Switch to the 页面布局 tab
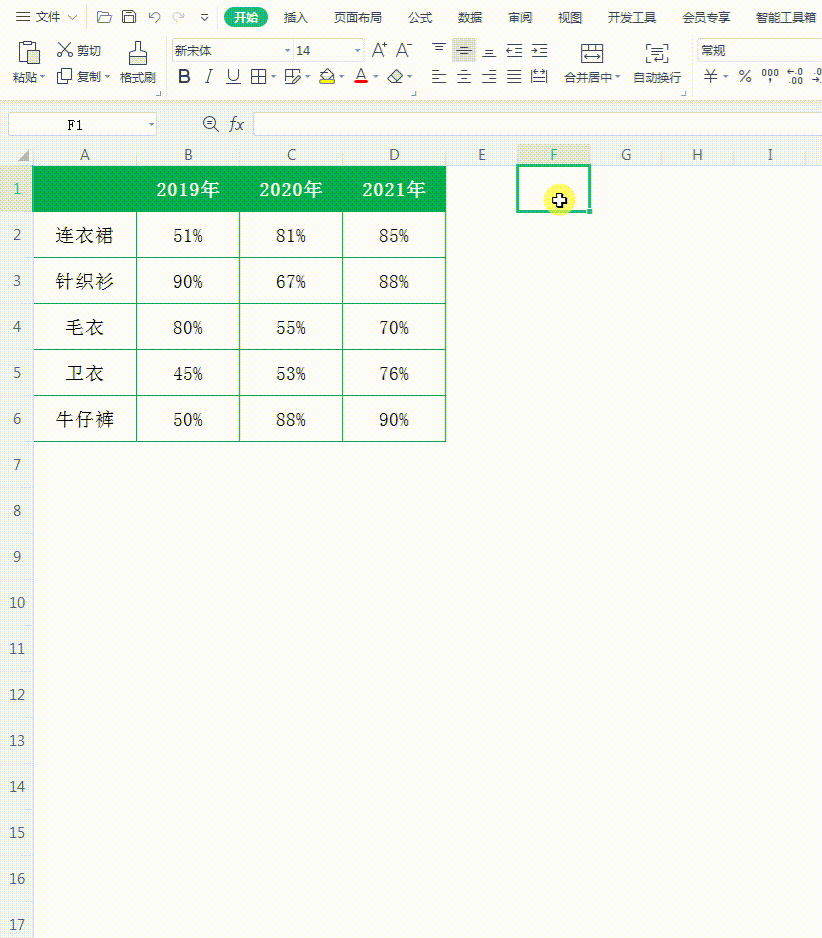The image size is (822, 938). tap(358, 17)
